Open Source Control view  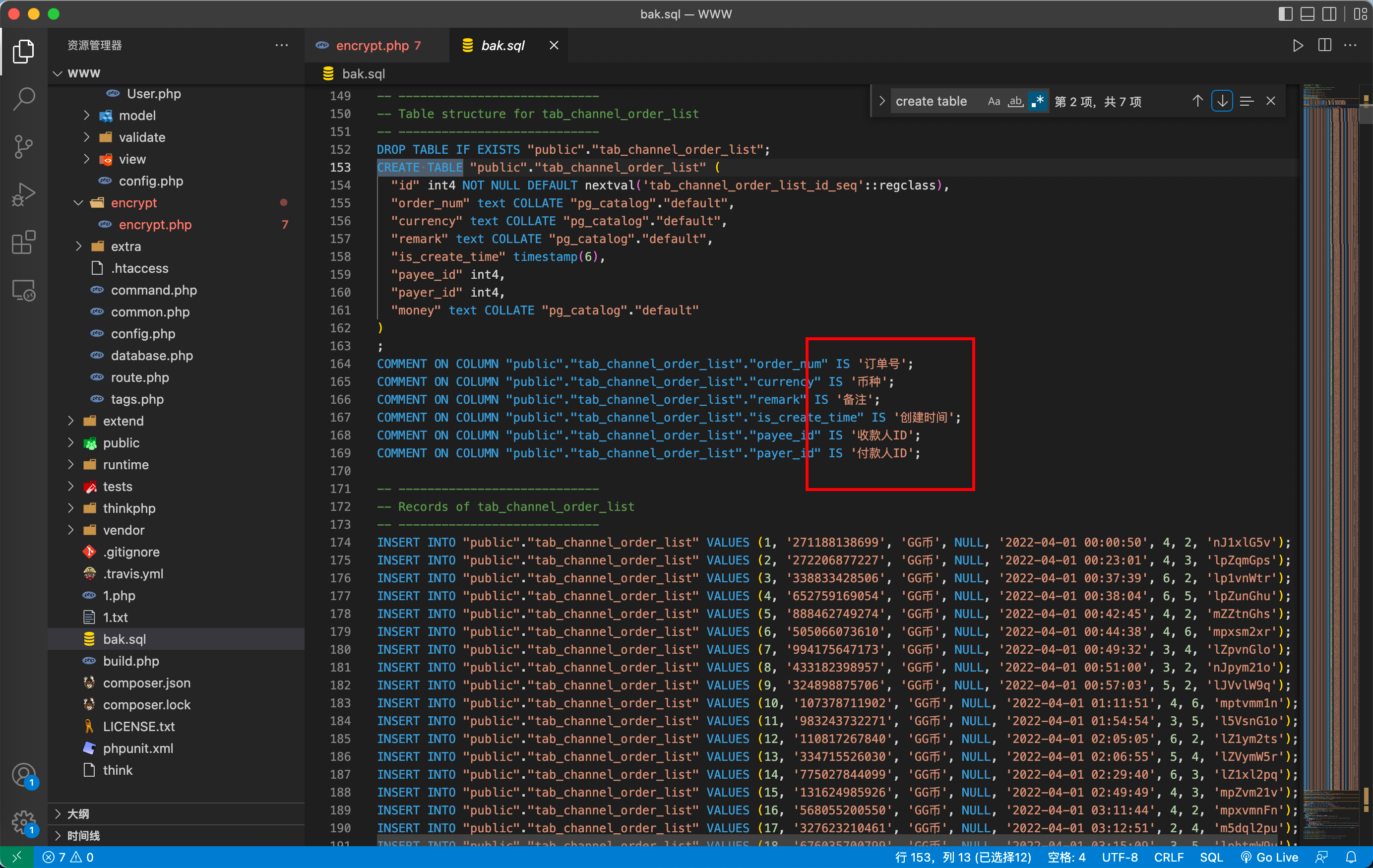click(23, 146)
